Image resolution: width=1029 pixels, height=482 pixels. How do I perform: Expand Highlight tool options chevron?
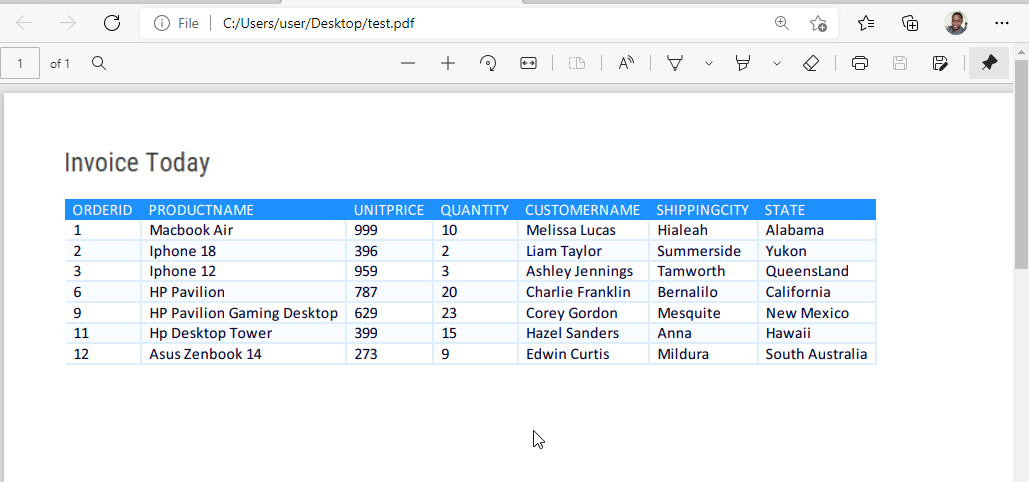point(777,64)
